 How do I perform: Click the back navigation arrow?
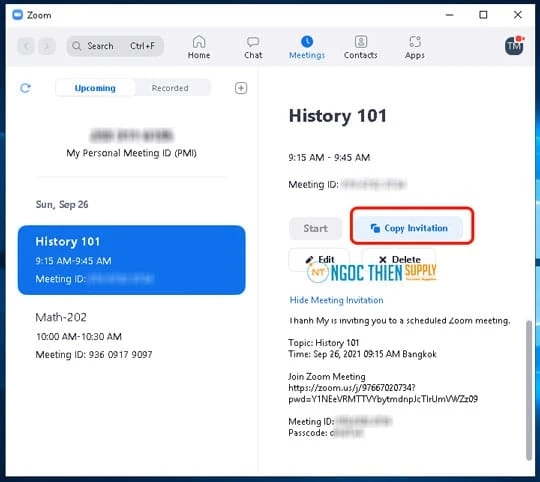tap(26, 46)
